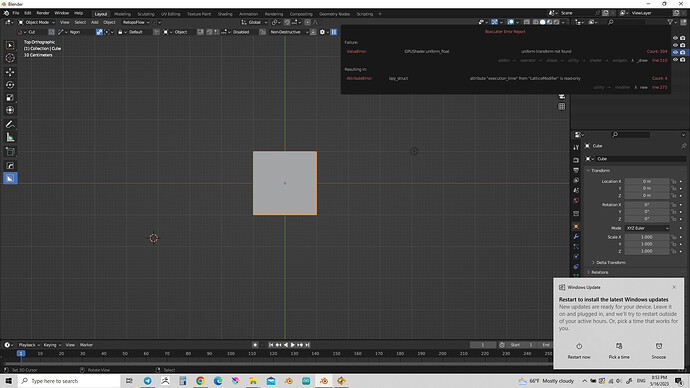Open the RetopoFlow dropdown
Screen dimensions: 690x388
point(136,22)
